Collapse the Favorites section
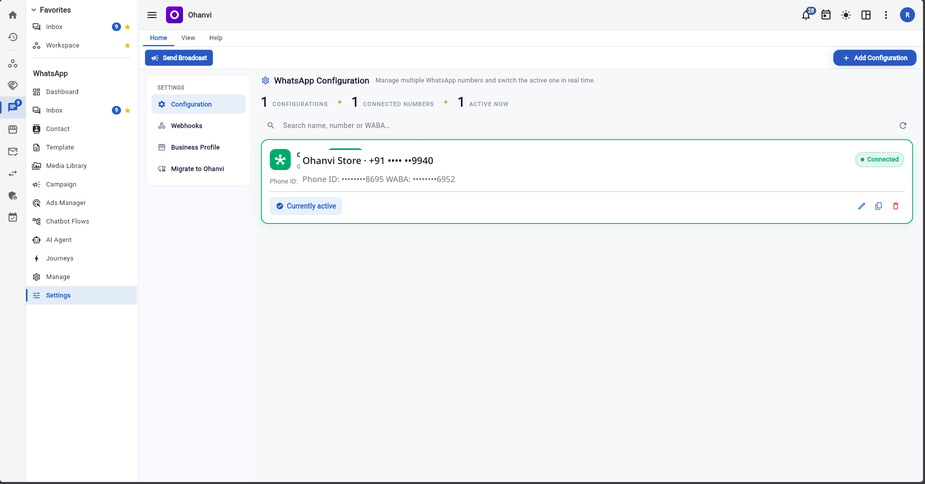 pos(34,10)
